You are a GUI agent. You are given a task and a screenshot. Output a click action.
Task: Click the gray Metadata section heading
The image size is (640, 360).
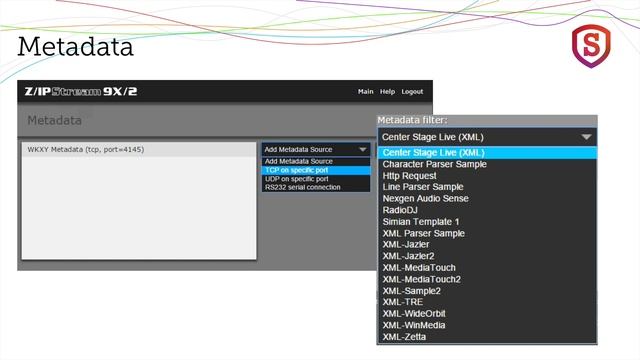54,120
